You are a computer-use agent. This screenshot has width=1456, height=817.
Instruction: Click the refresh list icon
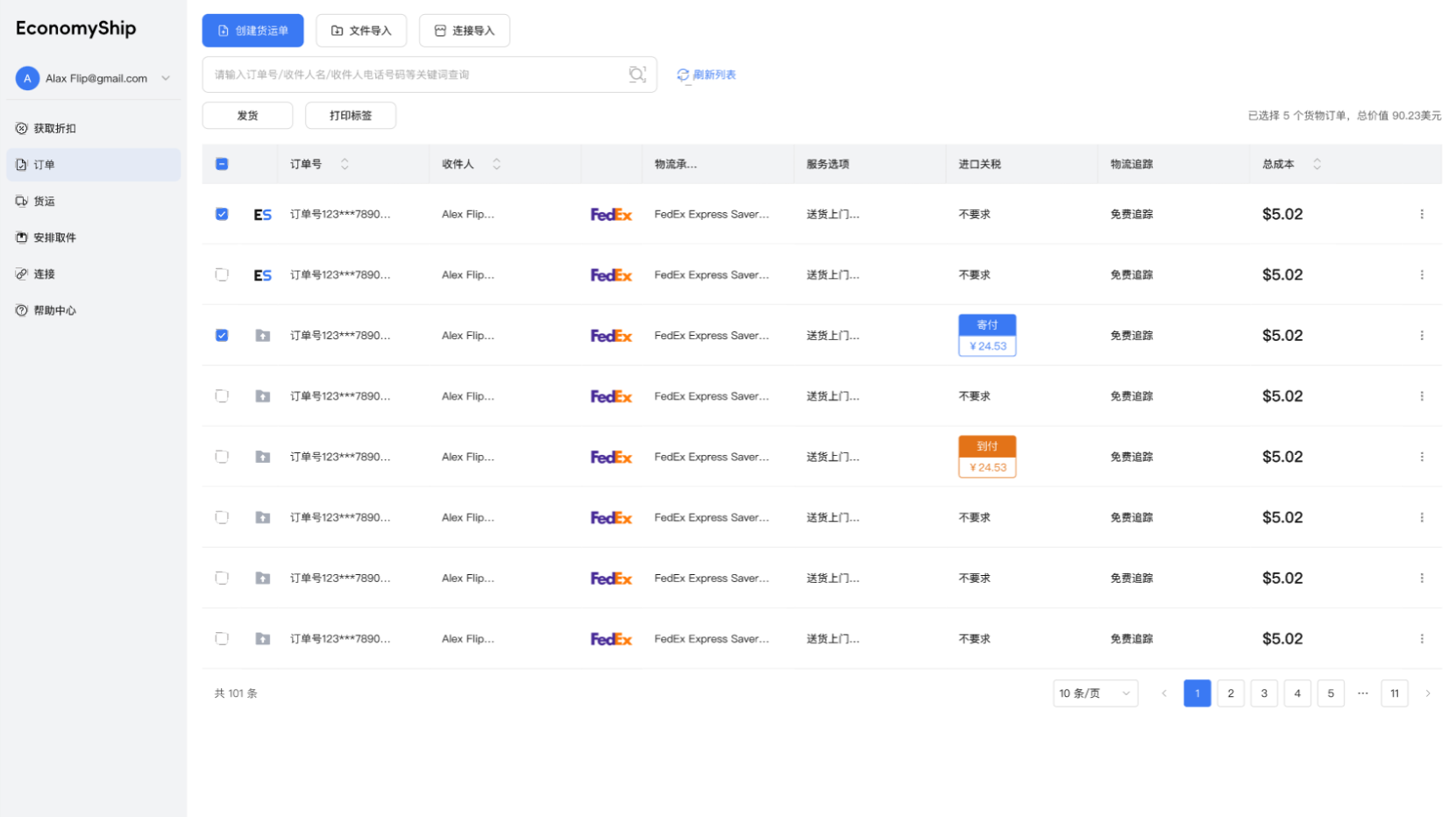coord(683,75)
